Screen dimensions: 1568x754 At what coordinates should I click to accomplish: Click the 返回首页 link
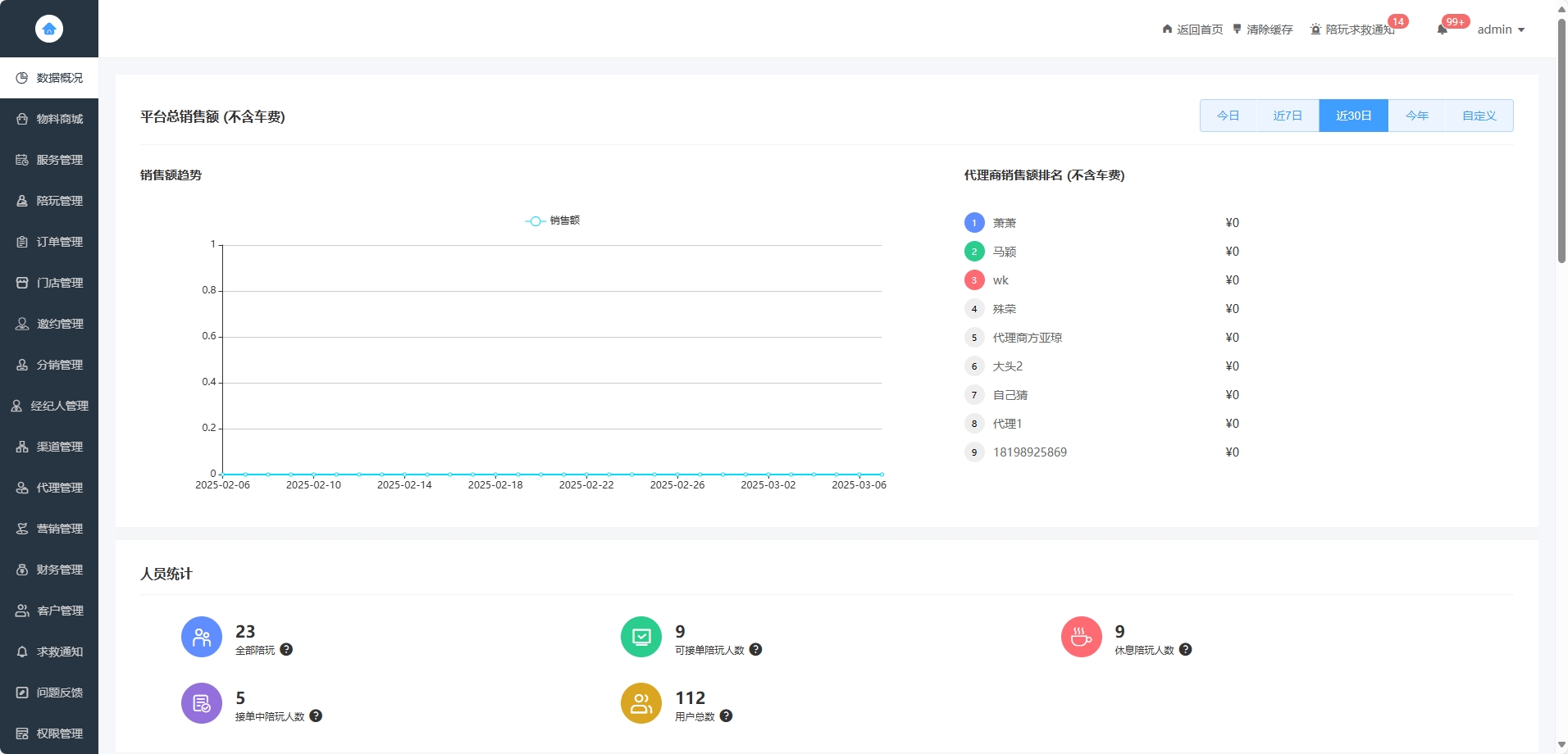(1192, 30)
